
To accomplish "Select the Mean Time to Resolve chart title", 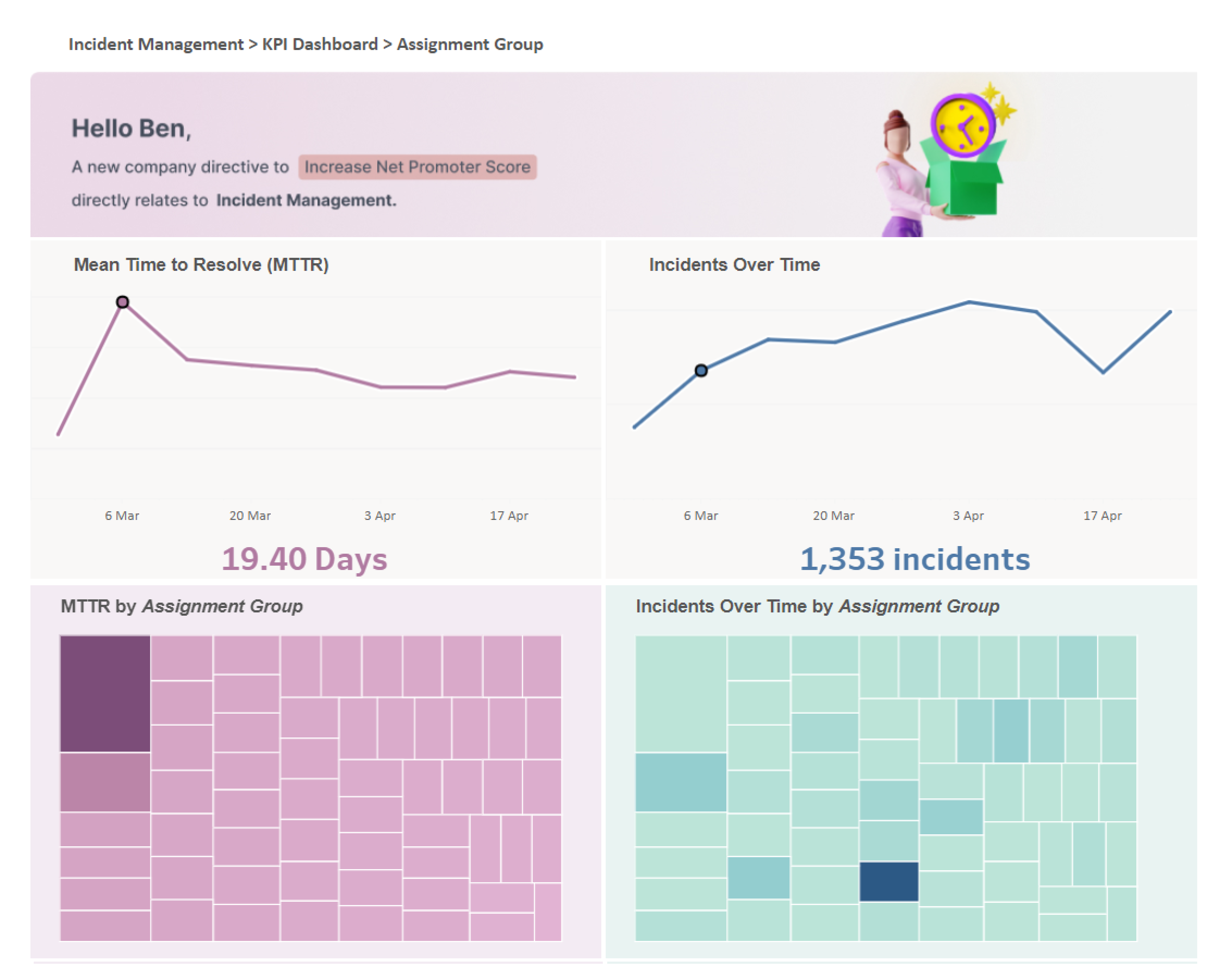I will [x=201, y=264].
